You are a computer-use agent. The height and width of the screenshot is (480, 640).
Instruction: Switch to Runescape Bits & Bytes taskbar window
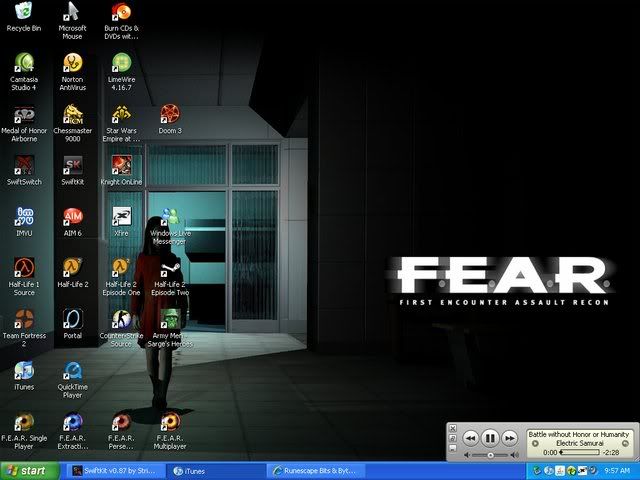pyautogui.click(x=316, y=471)
